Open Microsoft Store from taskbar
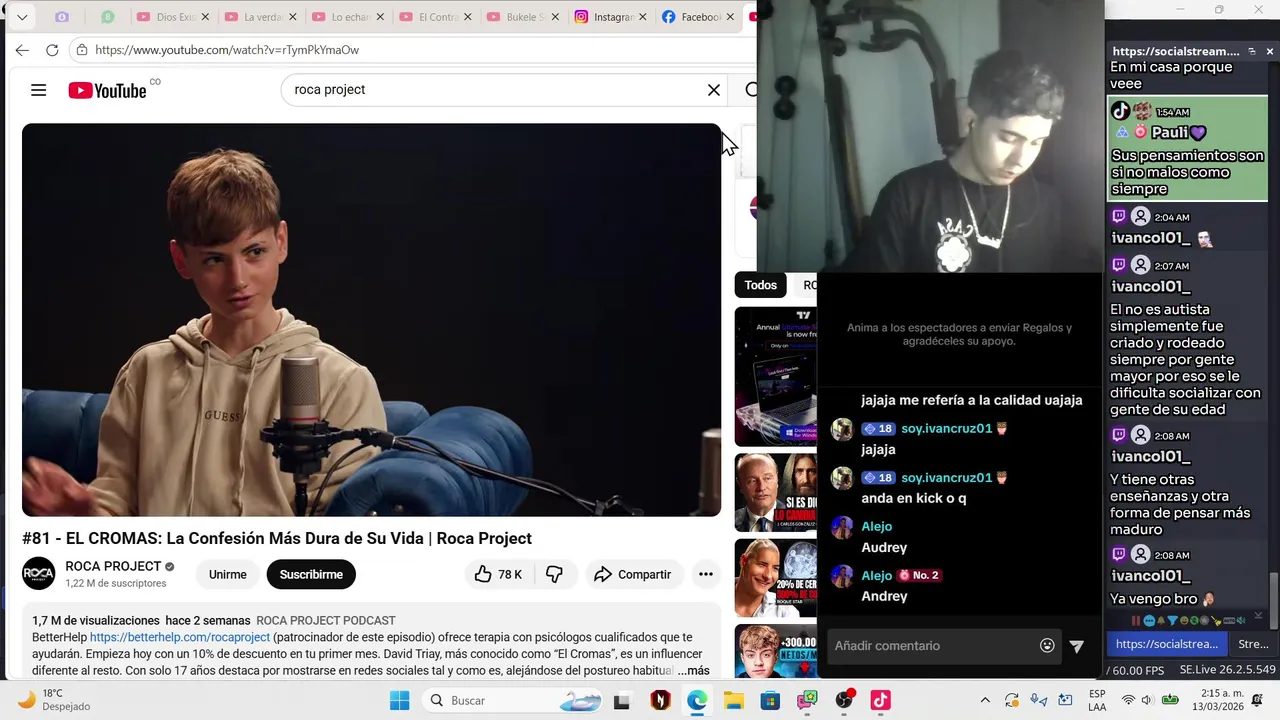This screenshot has width=1280, height=720. (x=770, y=700)
